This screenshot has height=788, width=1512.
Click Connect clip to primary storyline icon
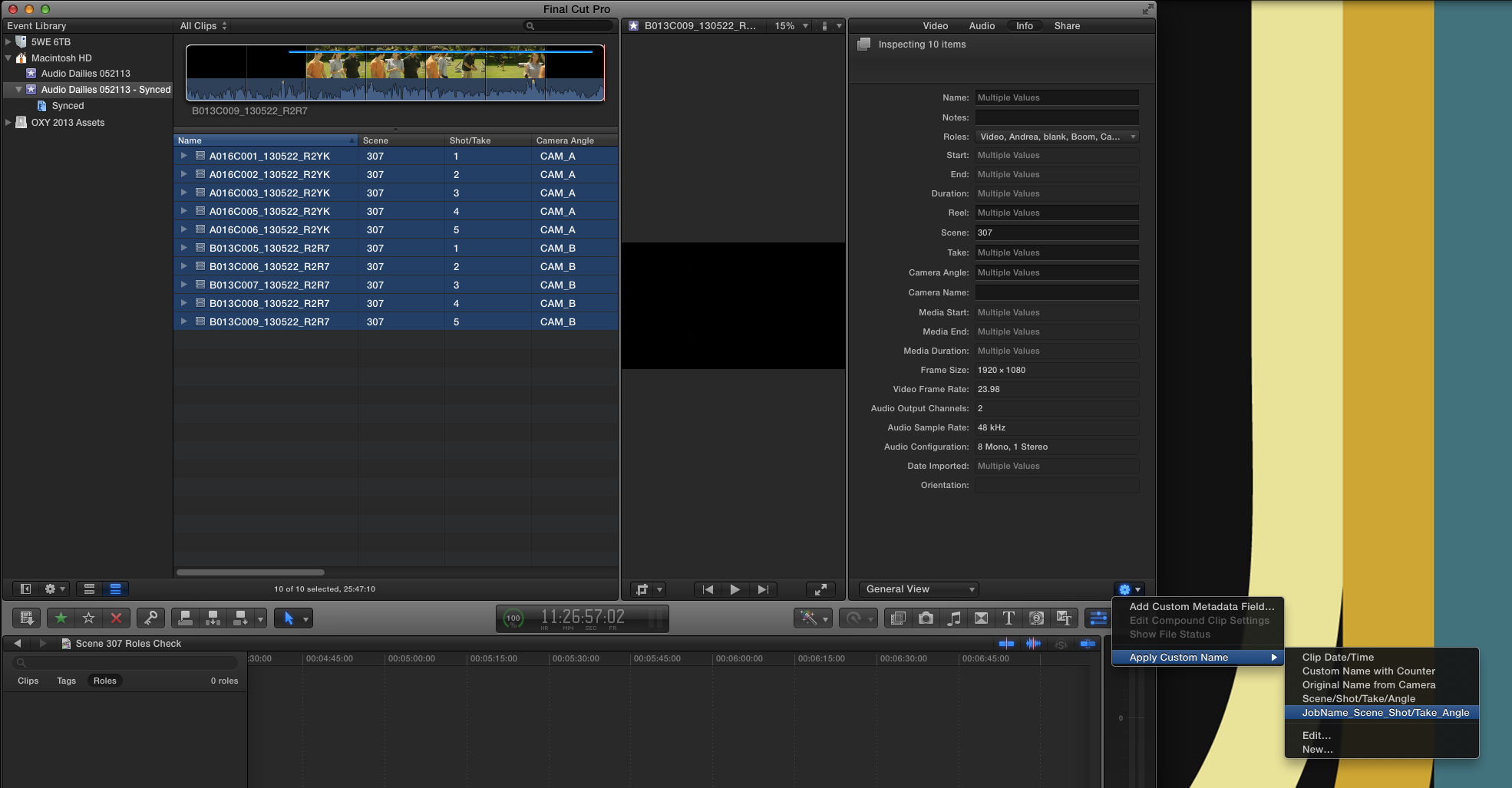pyautogui.click(x=185, y=618)
